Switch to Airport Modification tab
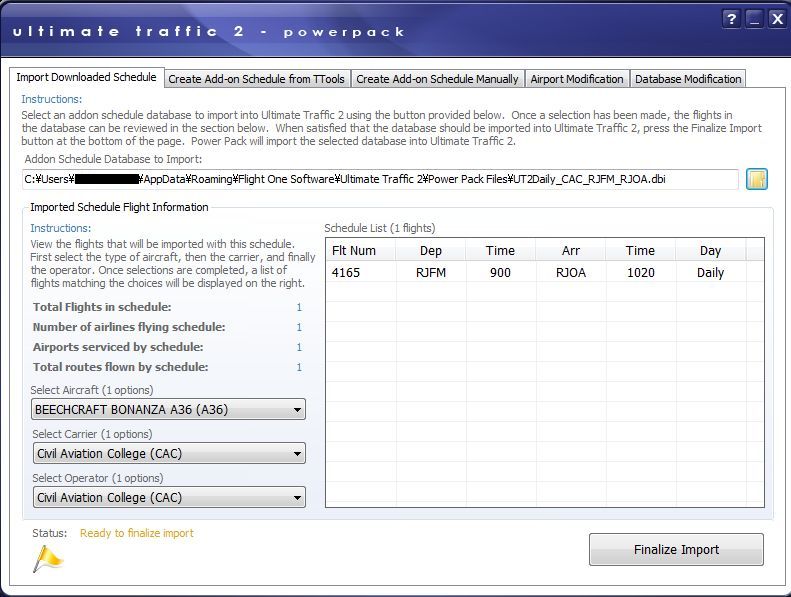The width and height of the screenshot is (791, 597). pos(577,79)
